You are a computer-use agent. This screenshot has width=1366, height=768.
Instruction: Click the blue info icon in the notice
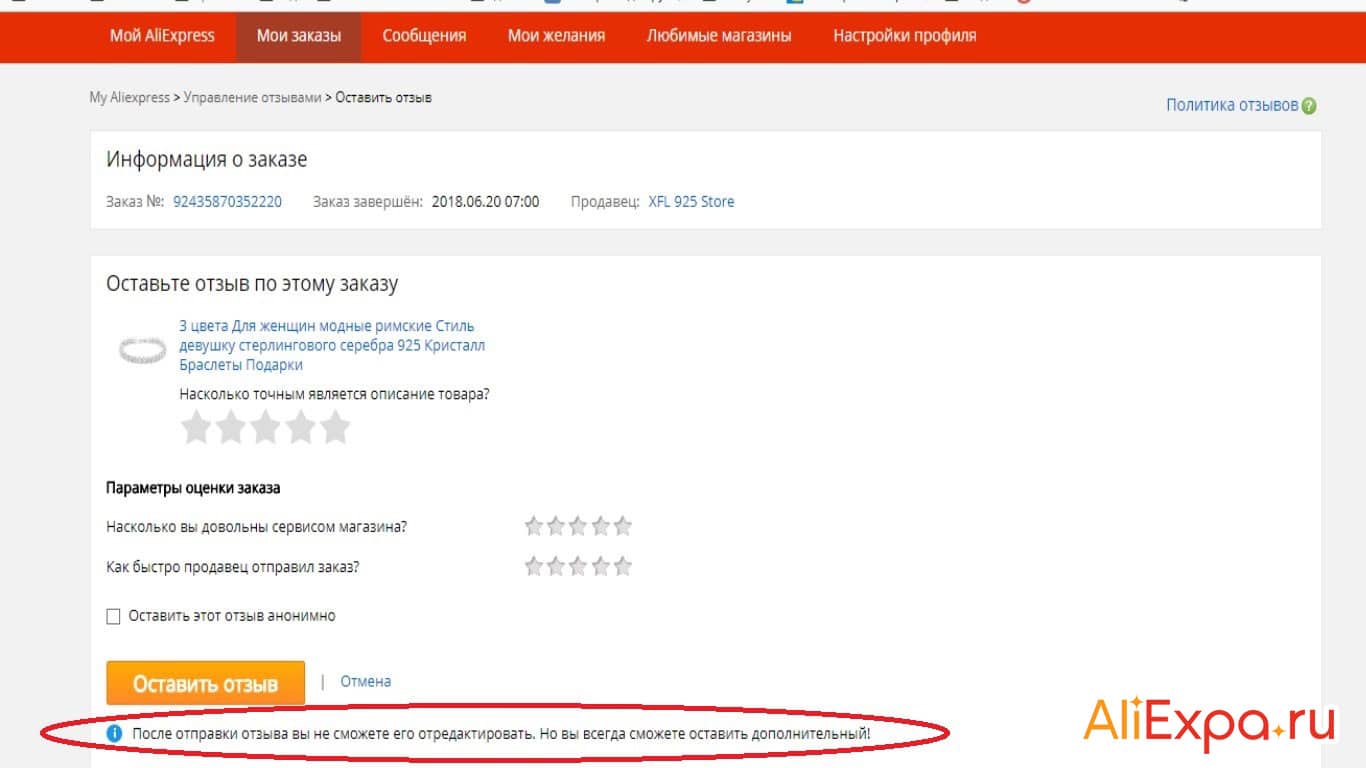click(x=114, y=734)
